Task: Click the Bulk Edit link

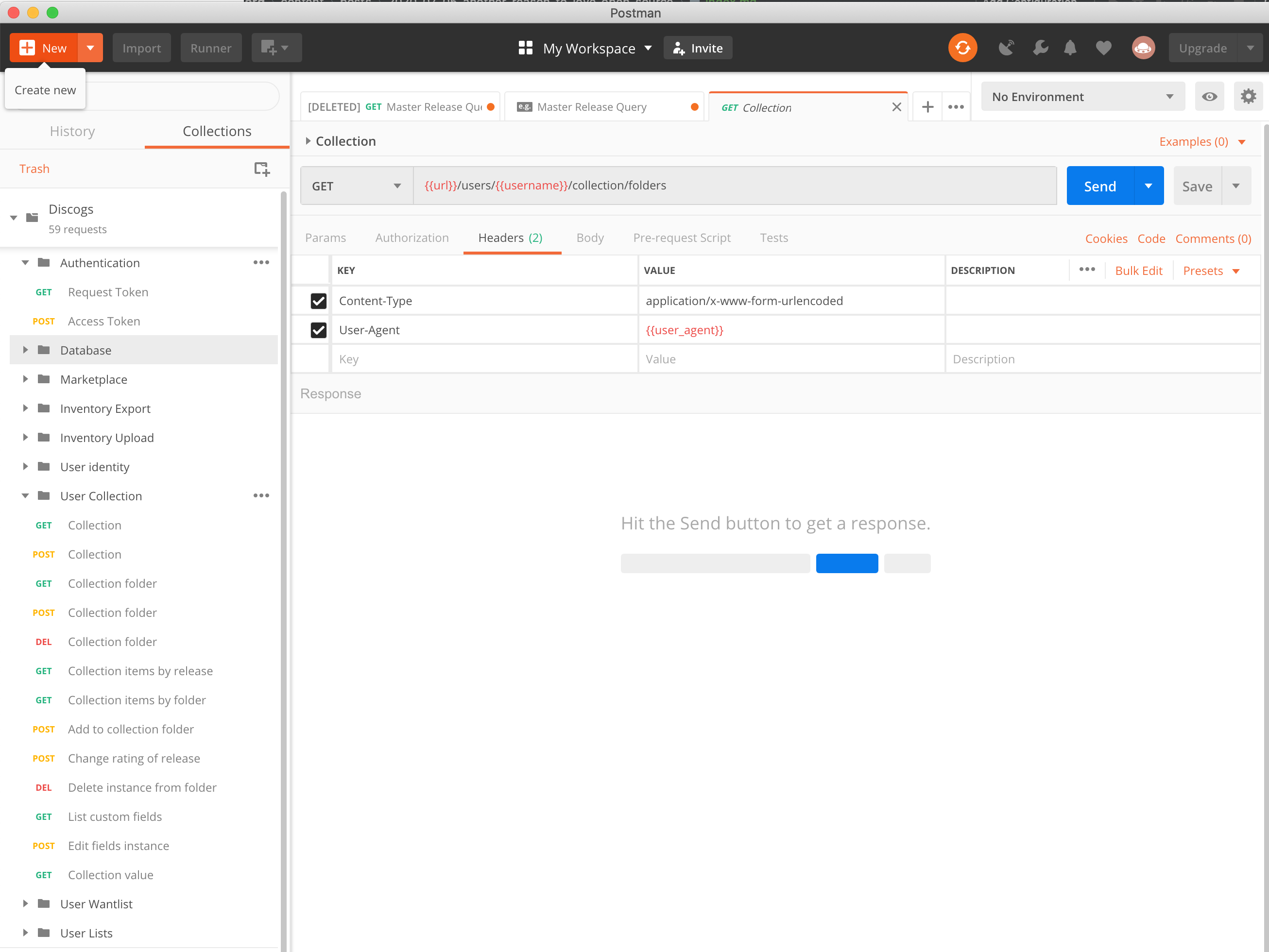Action: [x=1139, y=270]
